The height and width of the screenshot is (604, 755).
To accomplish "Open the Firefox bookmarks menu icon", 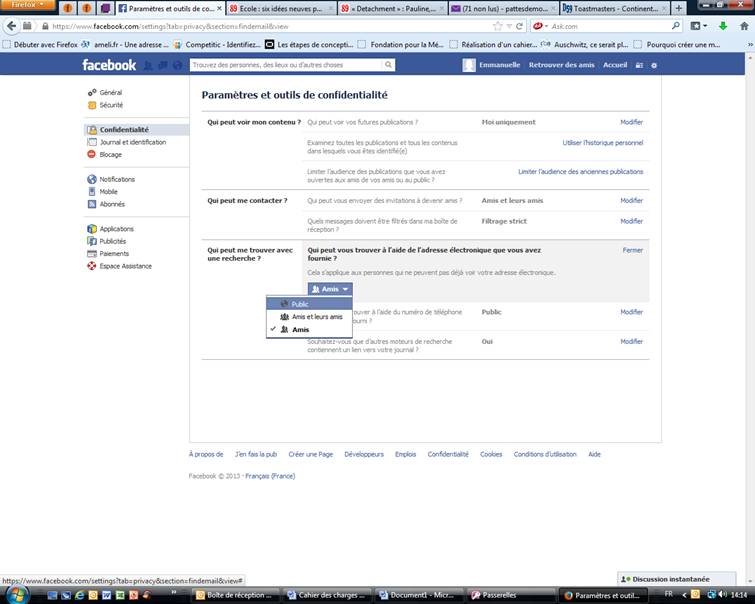I will point(699,26).
